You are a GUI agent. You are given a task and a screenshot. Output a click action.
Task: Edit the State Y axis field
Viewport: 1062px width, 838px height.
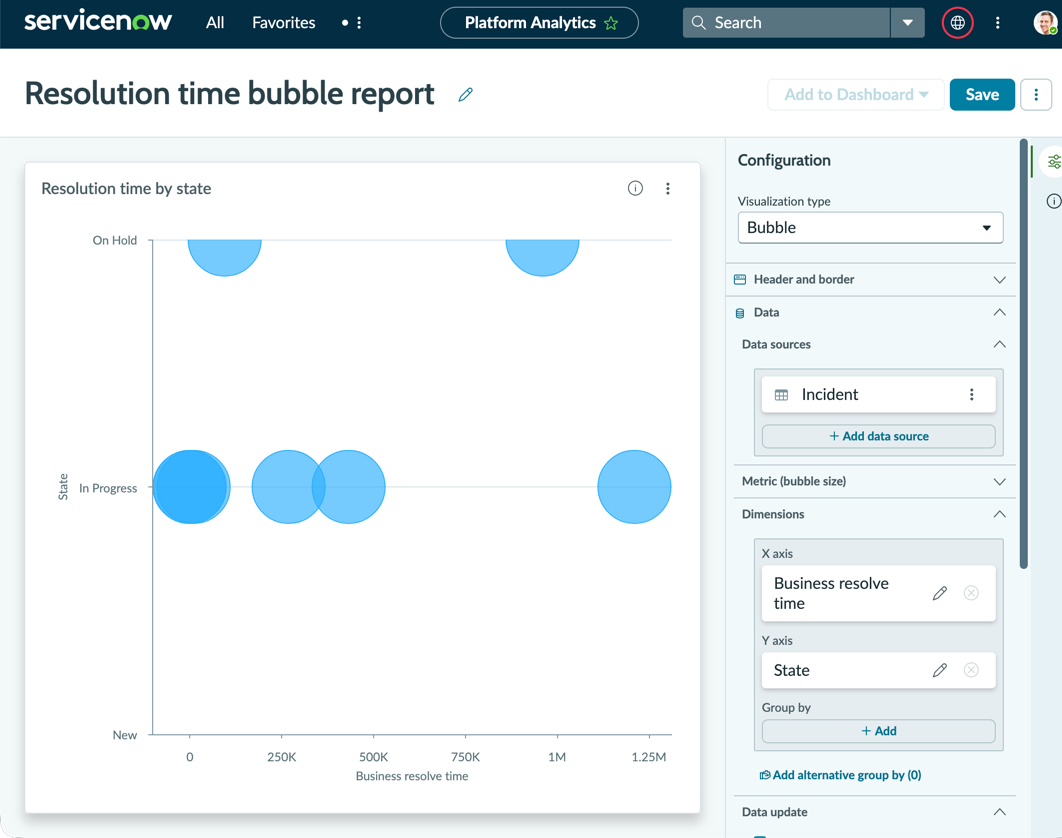click(x=939, y=670)
